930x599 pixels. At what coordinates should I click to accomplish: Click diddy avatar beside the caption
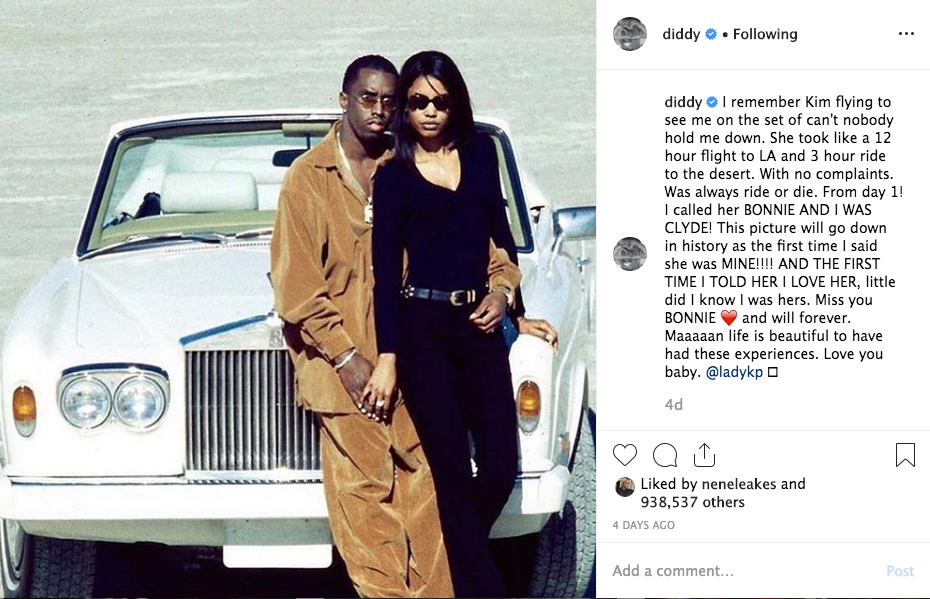pos(630,254)
